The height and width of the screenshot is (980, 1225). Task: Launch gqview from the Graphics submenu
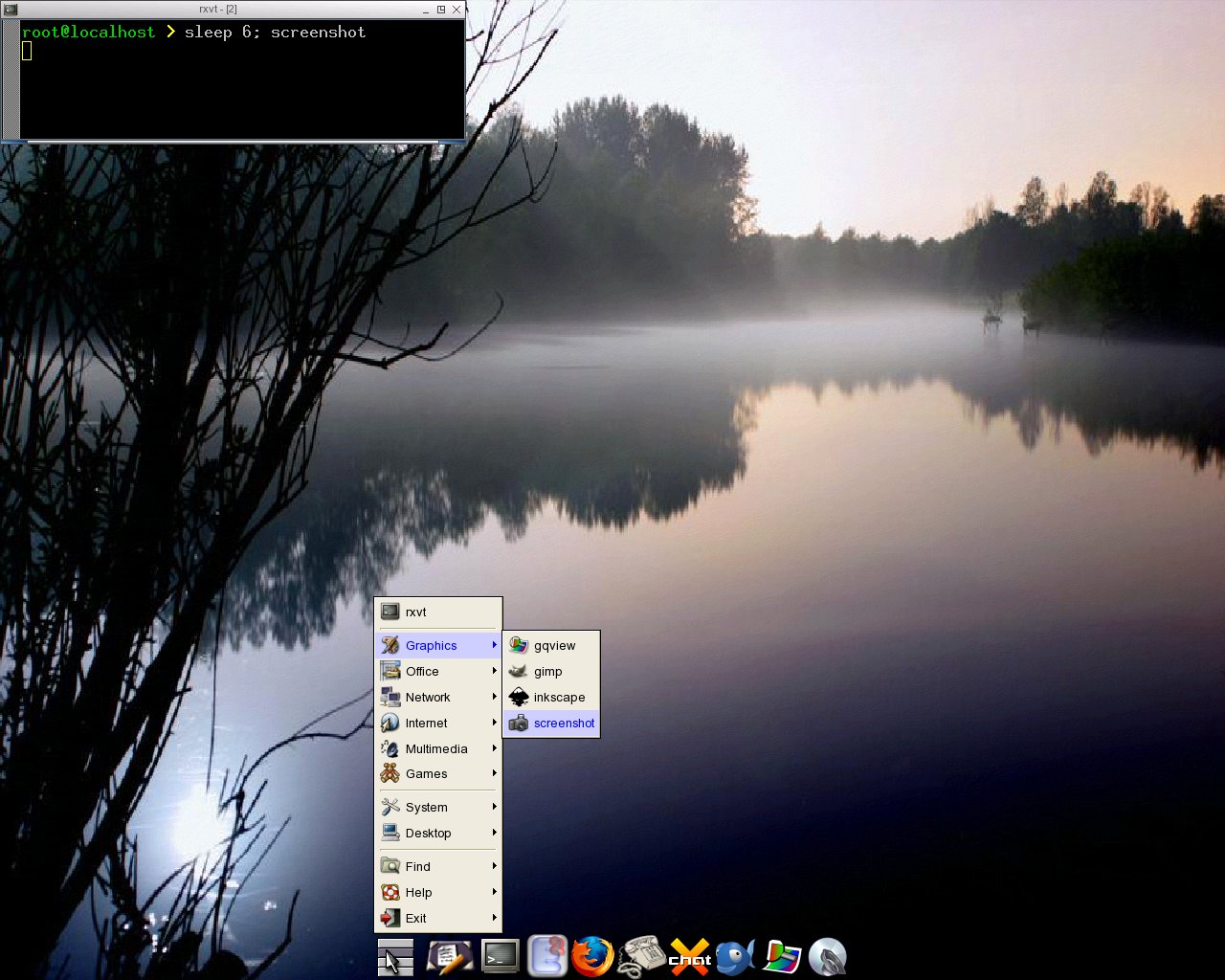551,645
